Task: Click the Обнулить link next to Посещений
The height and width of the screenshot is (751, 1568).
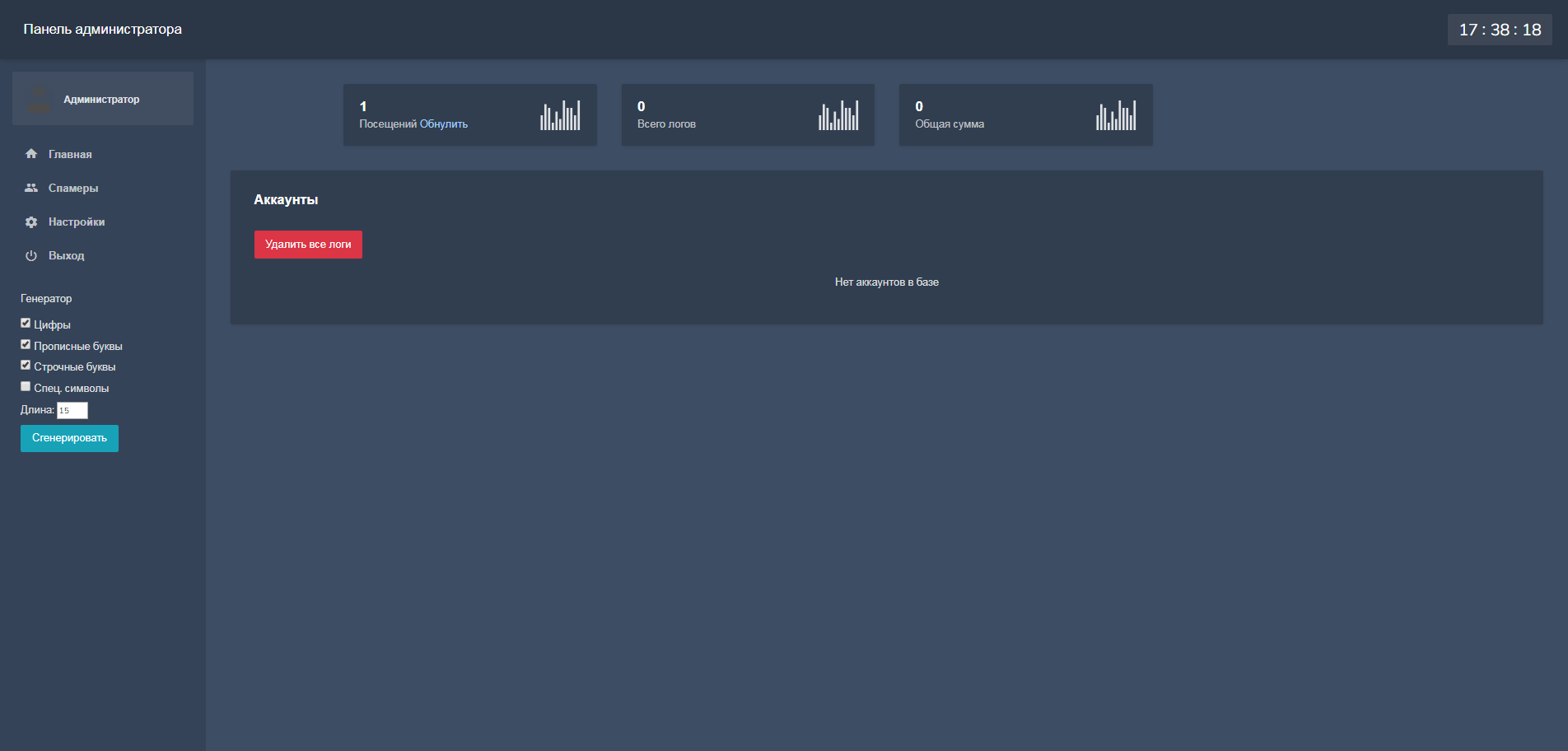Action: click(x=444, y=124)
